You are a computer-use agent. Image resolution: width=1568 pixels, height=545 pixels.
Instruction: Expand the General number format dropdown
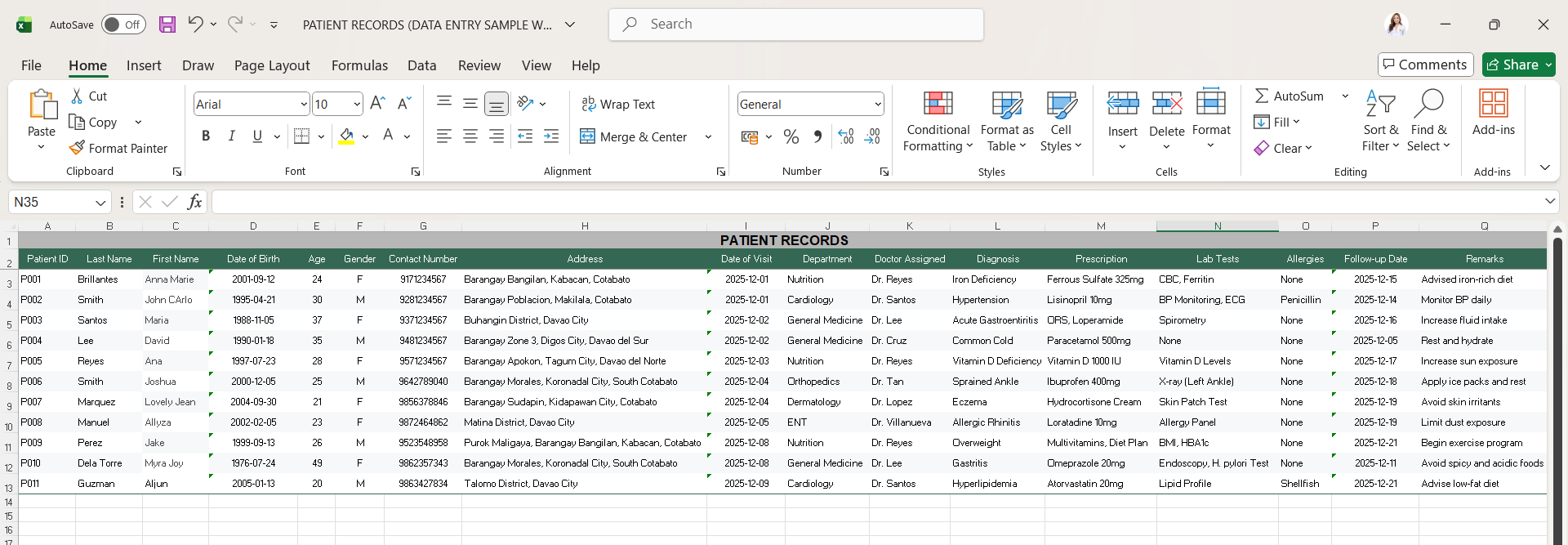coord(878,104)
